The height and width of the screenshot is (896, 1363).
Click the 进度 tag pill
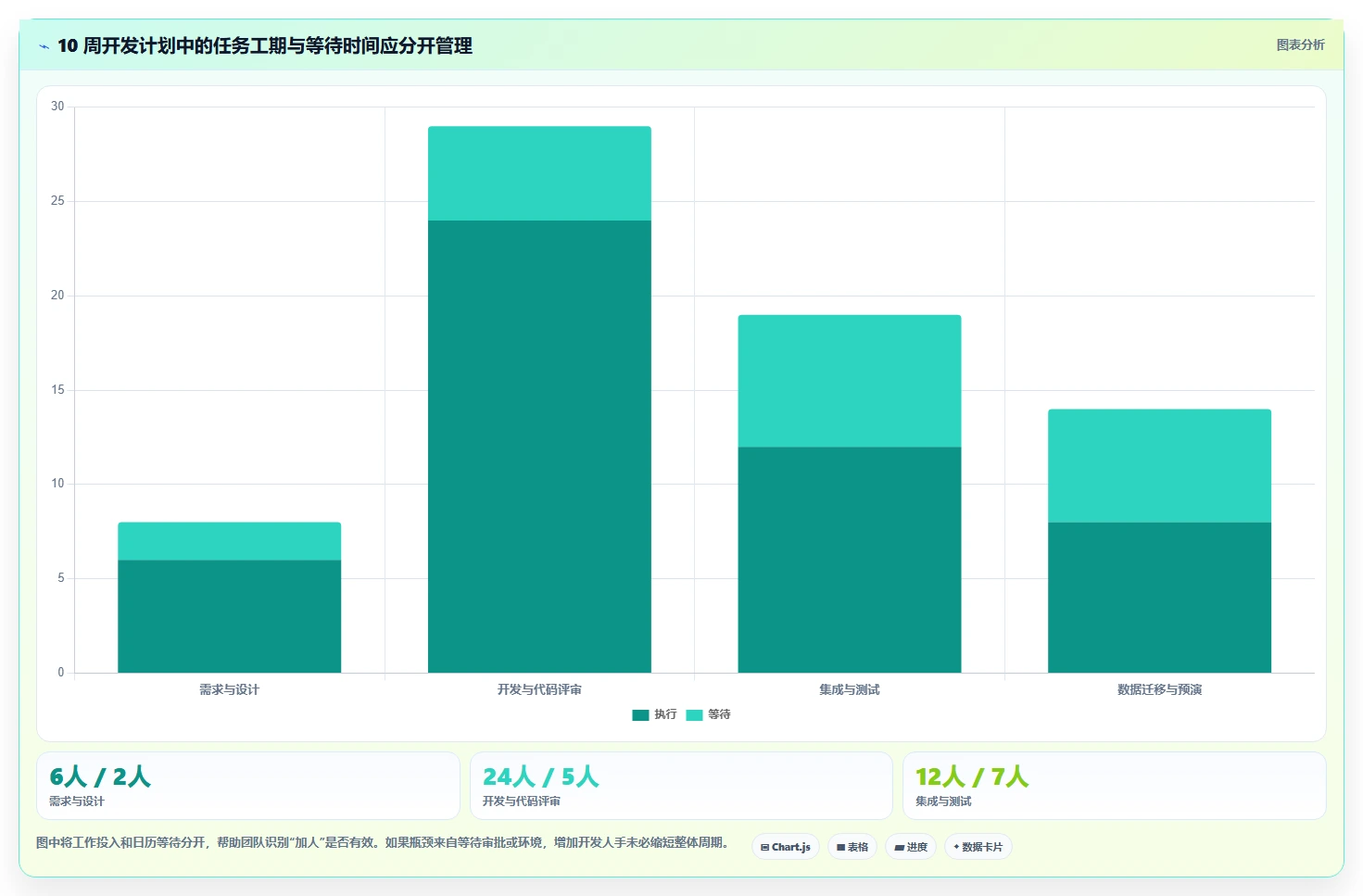click(x=911, y=847)
